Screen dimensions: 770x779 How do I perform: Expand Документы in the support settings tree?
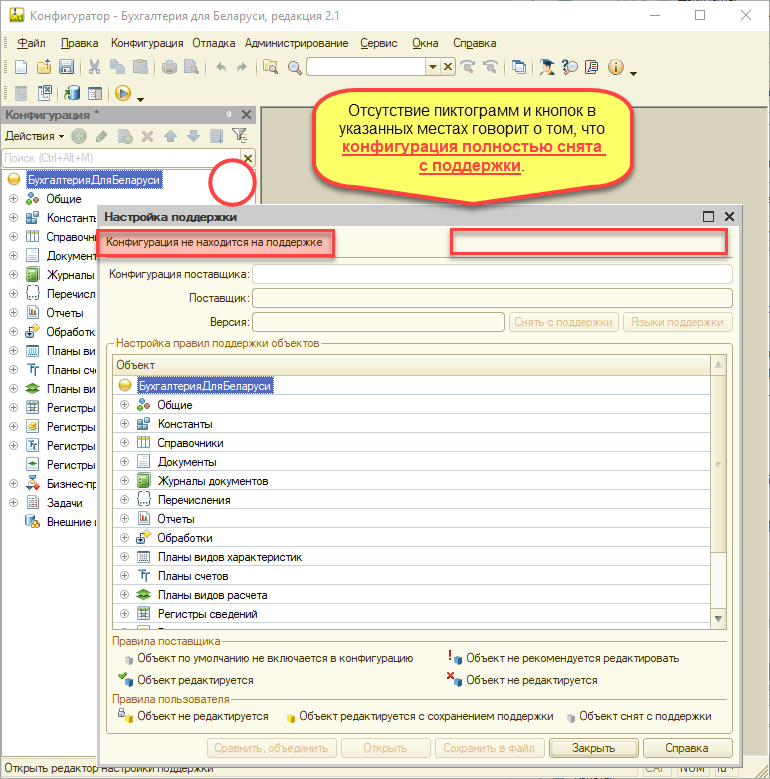click(x=125, y=462)
